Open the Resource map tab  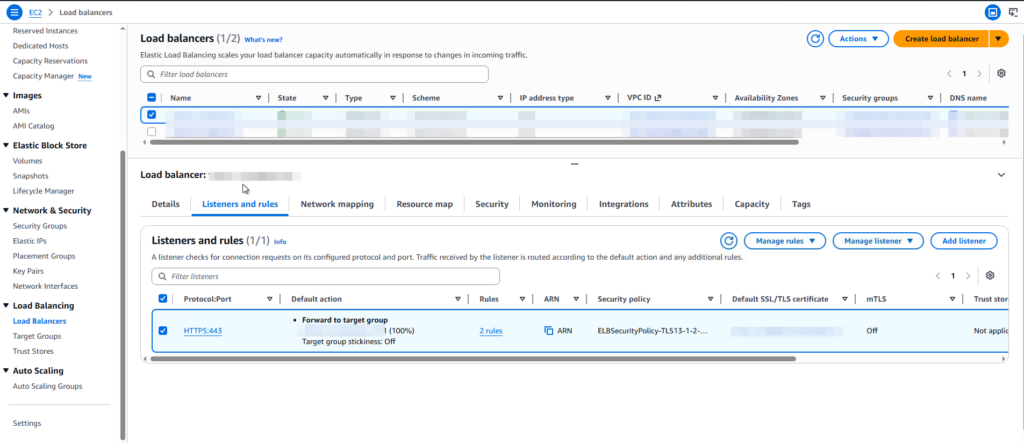click(x=424, y=204)
